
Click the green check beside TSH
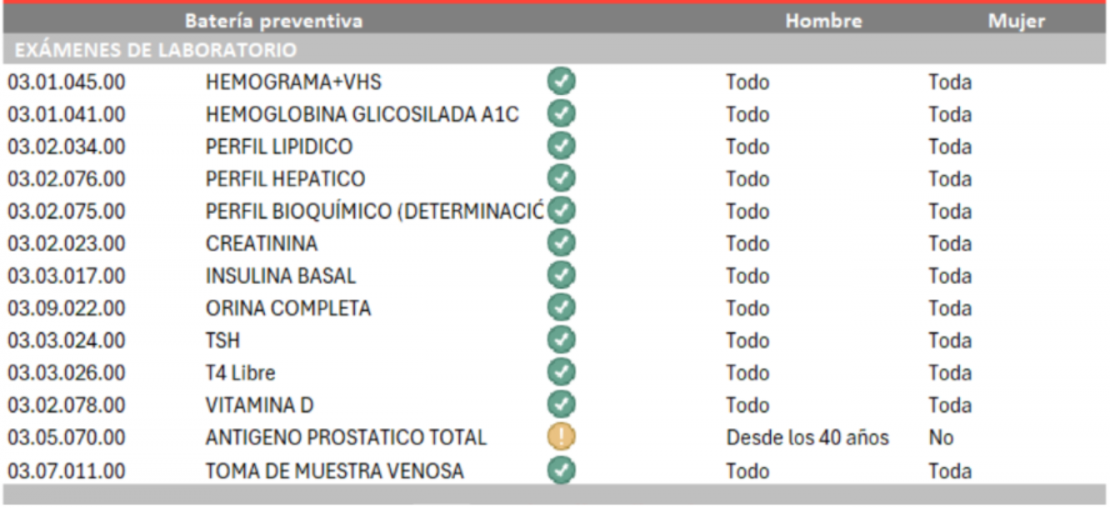[x=562, y=340]
